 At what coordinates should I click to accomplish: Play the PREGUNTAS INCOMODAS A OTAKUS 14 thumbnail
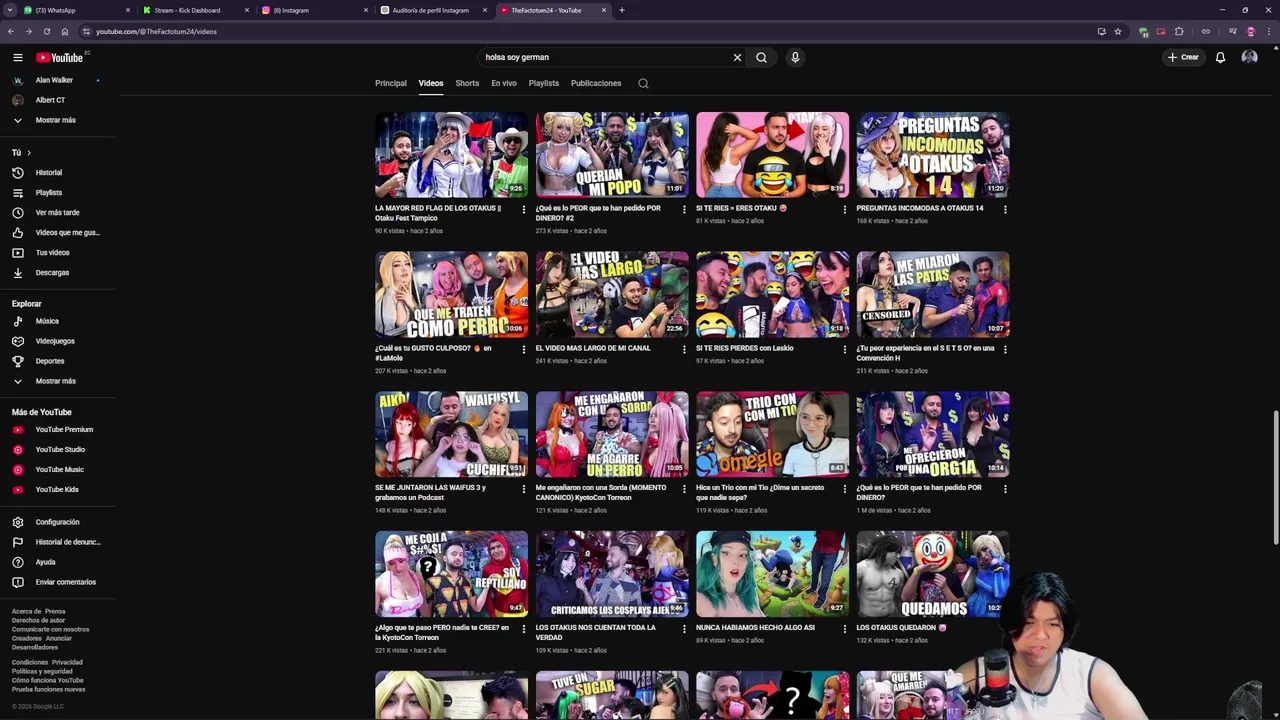933,154
